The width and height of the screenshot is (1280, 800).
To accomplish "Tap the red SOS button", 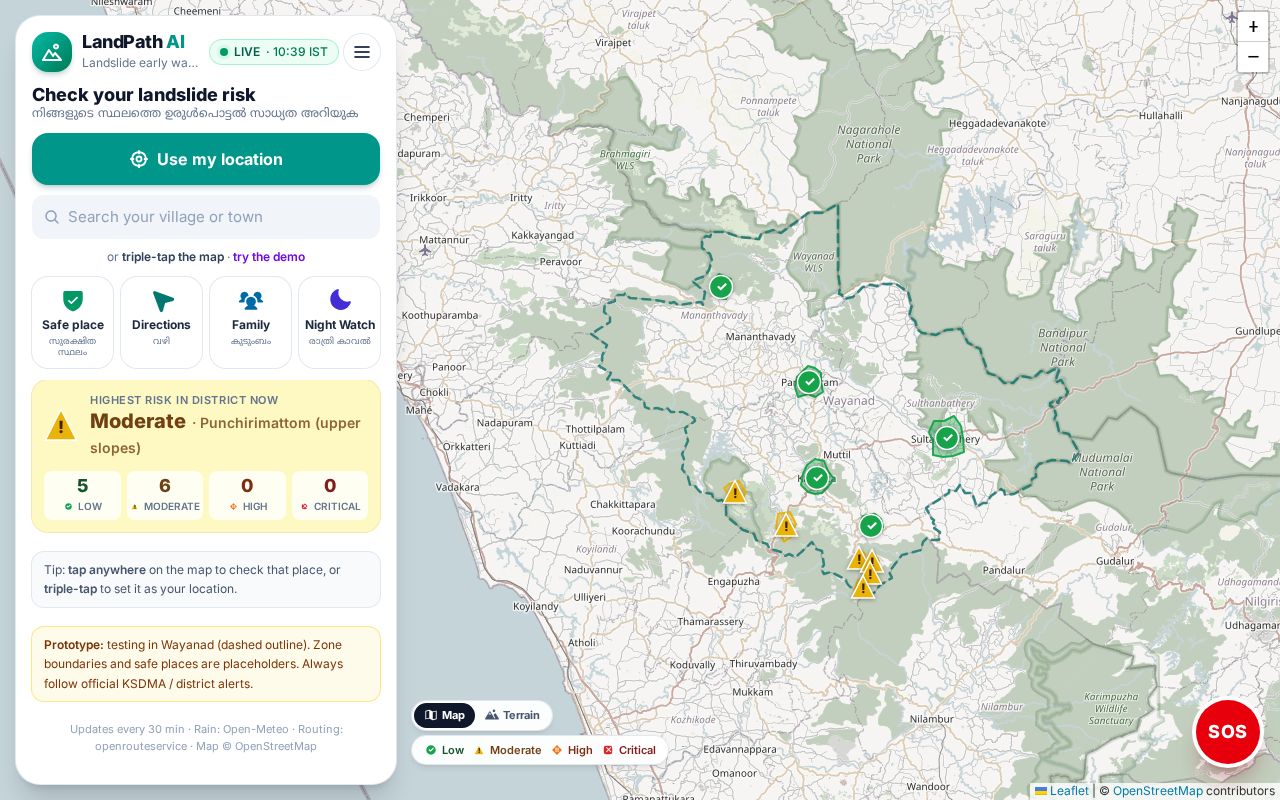I will [1227, 732].
